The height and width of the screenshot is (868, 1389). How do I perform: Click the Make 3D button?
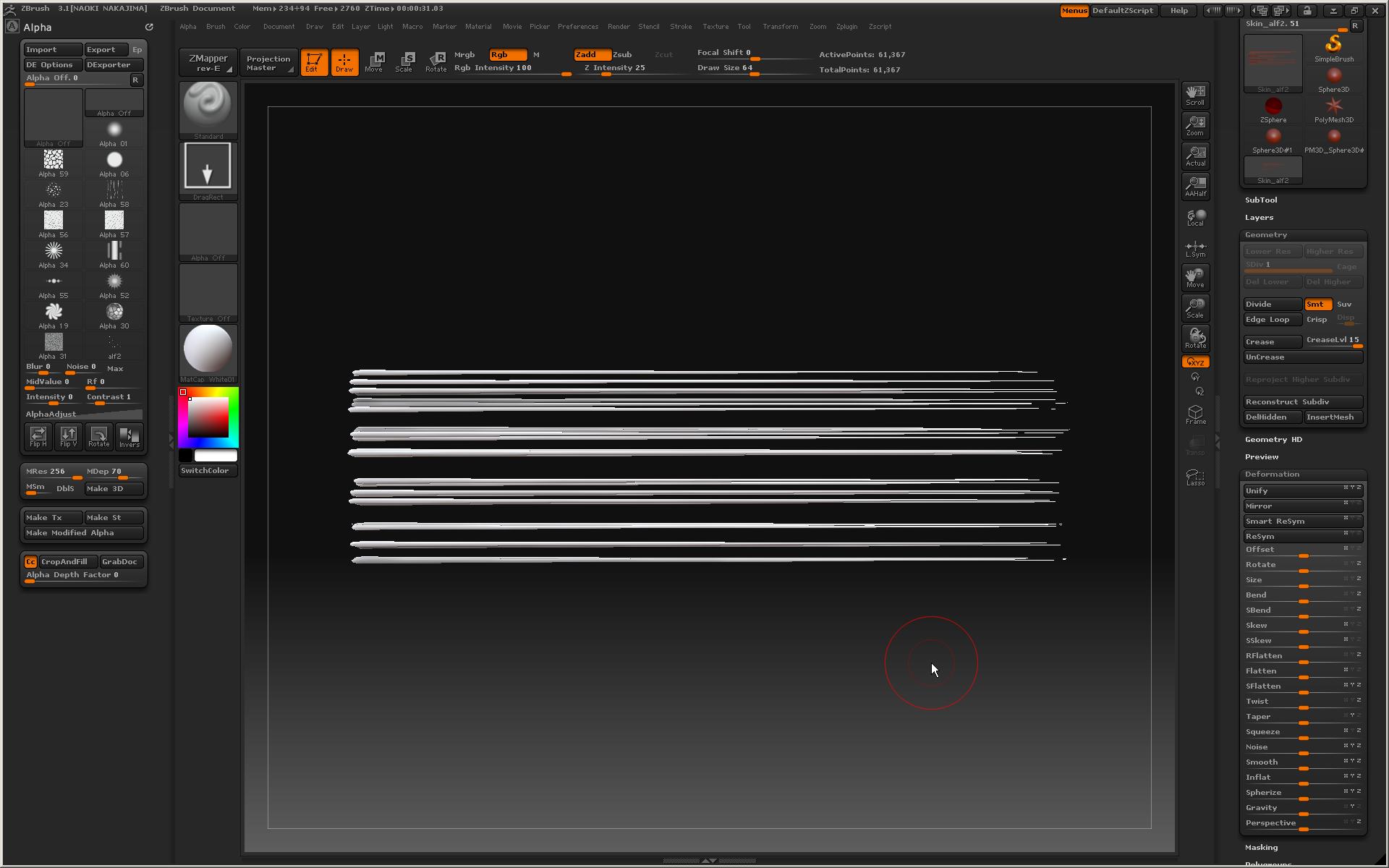tap(114, 489)
